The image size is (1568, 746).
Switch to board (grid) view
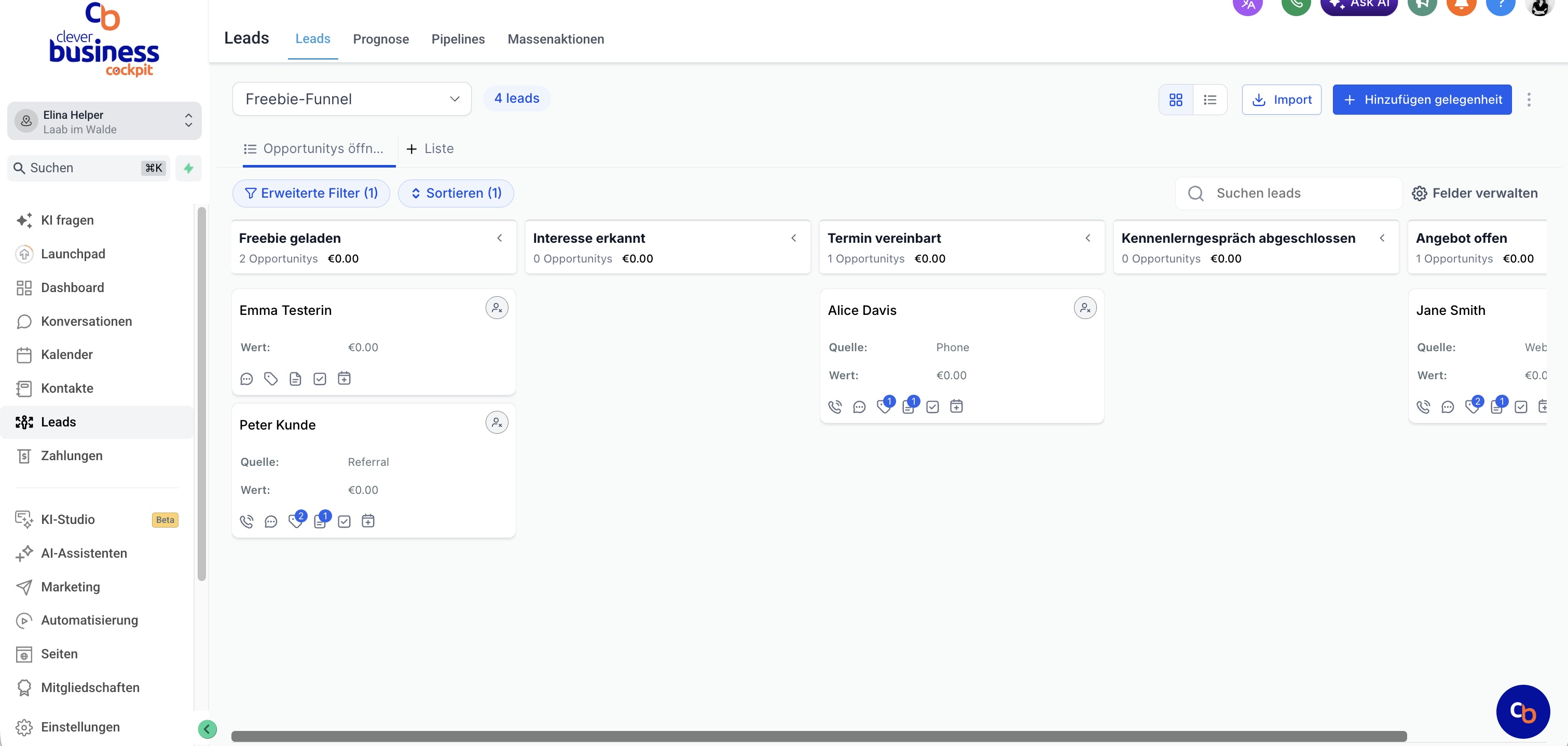point(1175,100)
